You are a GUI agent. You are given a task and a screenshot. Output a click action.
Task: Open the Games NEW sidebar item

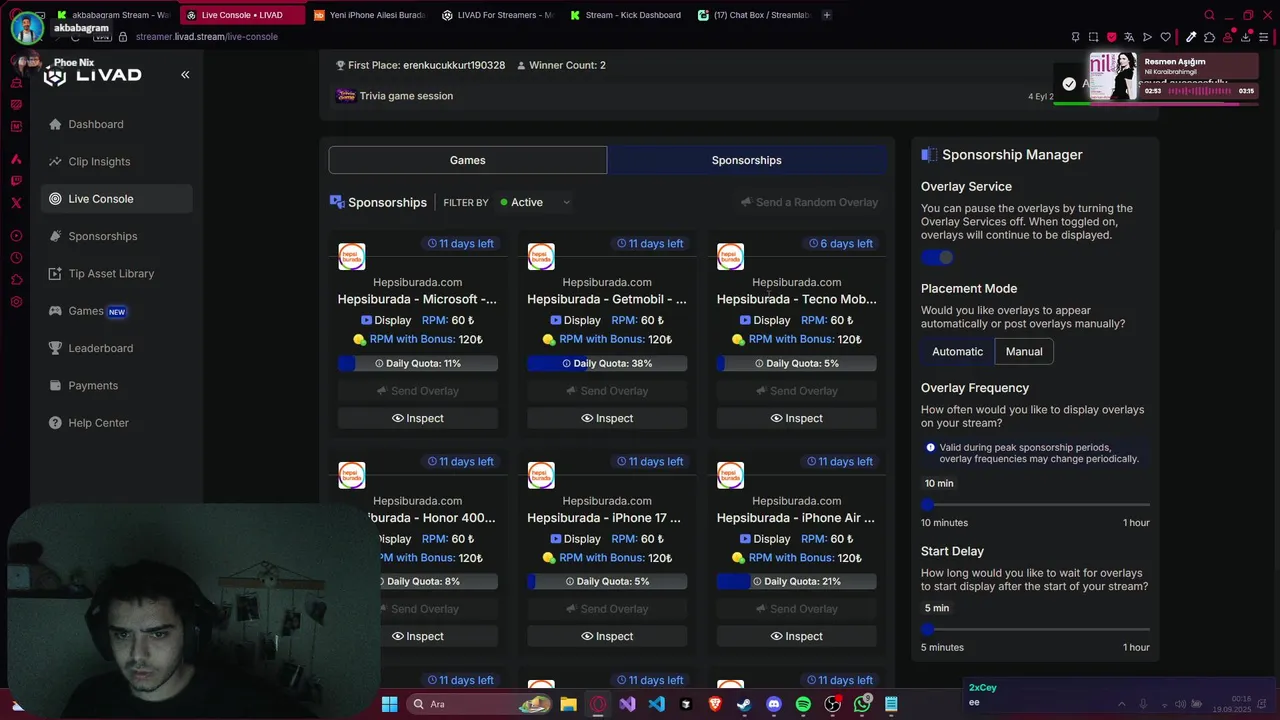coord(117,311)
